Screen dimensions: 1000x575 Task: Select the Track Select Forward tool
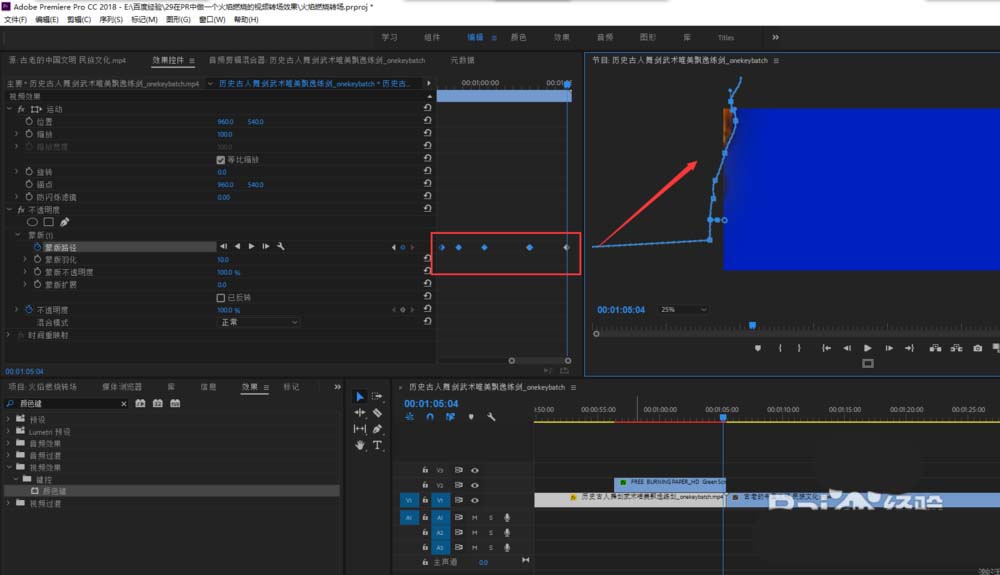(377, 397)
